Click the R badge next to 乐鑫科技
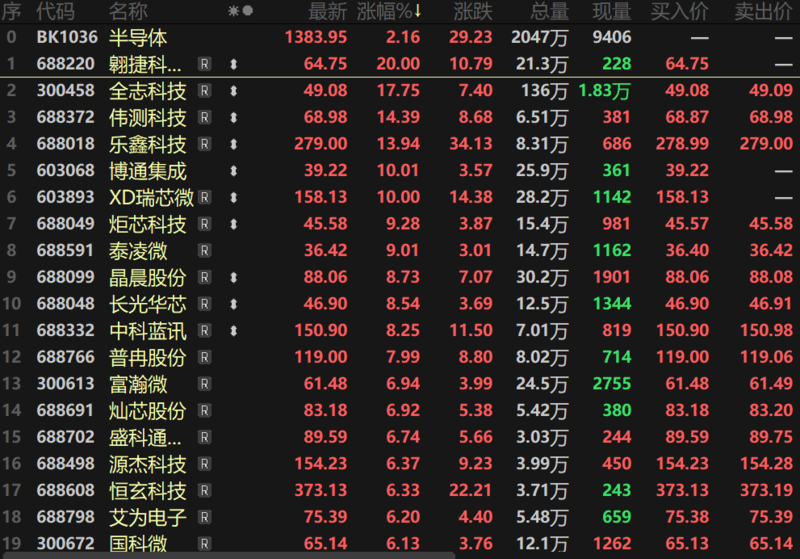The image size is (800, 559). point(204,144)
